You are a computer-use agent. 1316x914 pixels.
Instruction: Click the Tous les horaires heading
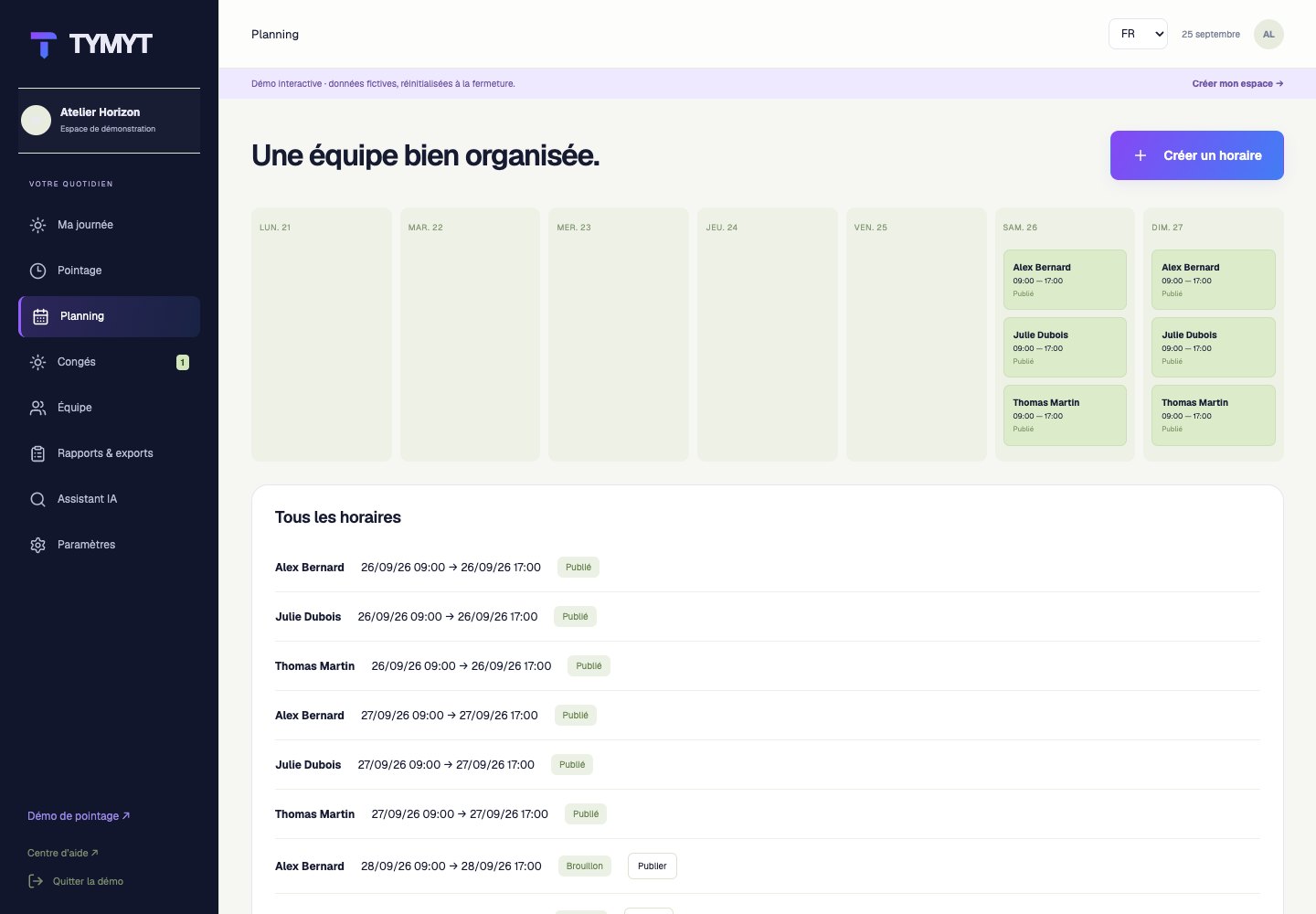(x=338, y=517)
